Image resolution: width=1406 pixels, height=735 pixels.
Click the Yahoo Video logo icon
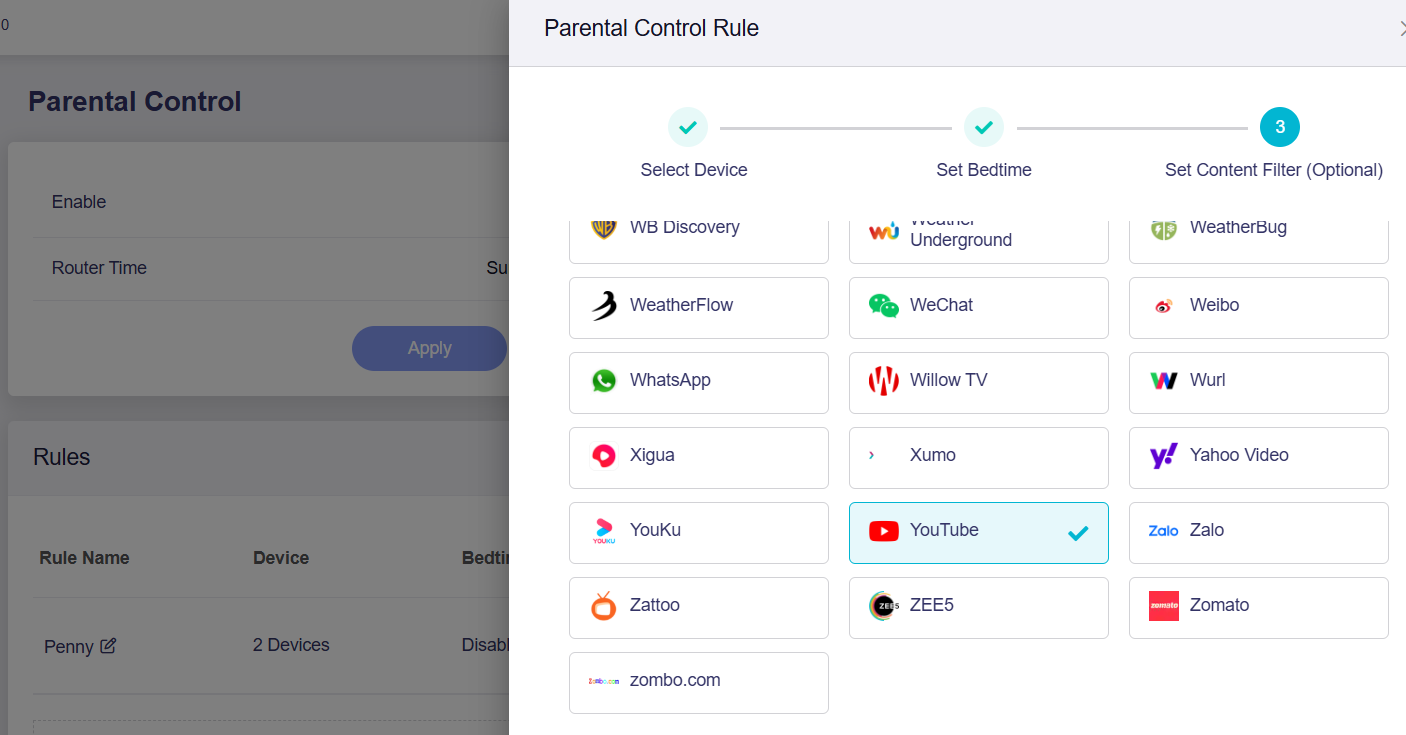coord(1164,456)
